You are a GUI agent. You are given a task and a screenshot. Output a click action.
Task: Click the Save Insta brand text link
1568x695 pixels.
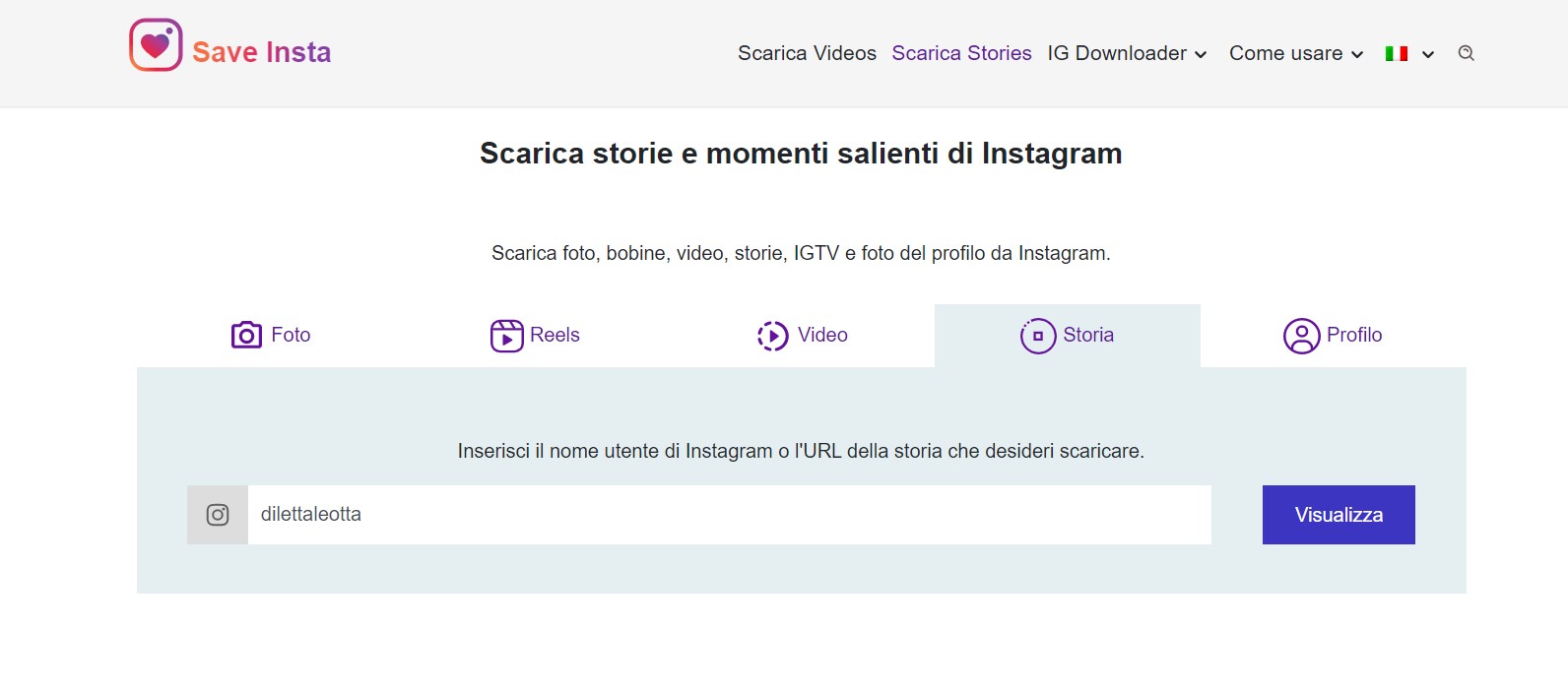pos(261,52)
